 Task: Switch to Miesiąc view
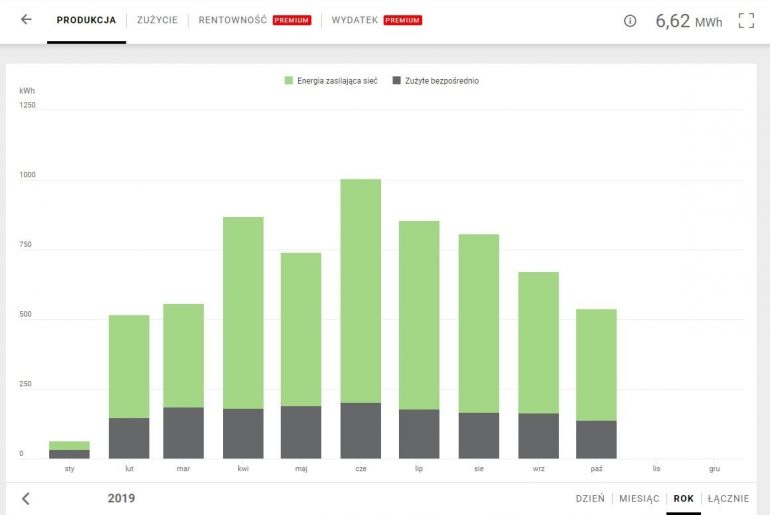coord(639,498)
